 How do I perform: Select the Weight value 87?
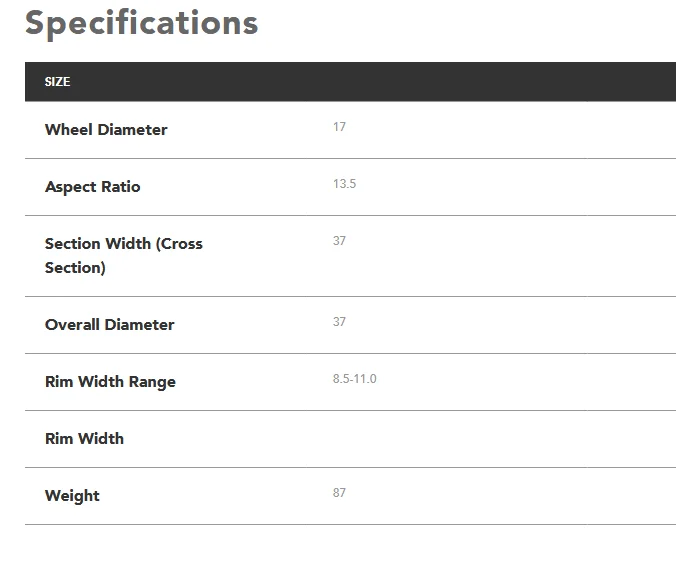click(x=339, y=493)
